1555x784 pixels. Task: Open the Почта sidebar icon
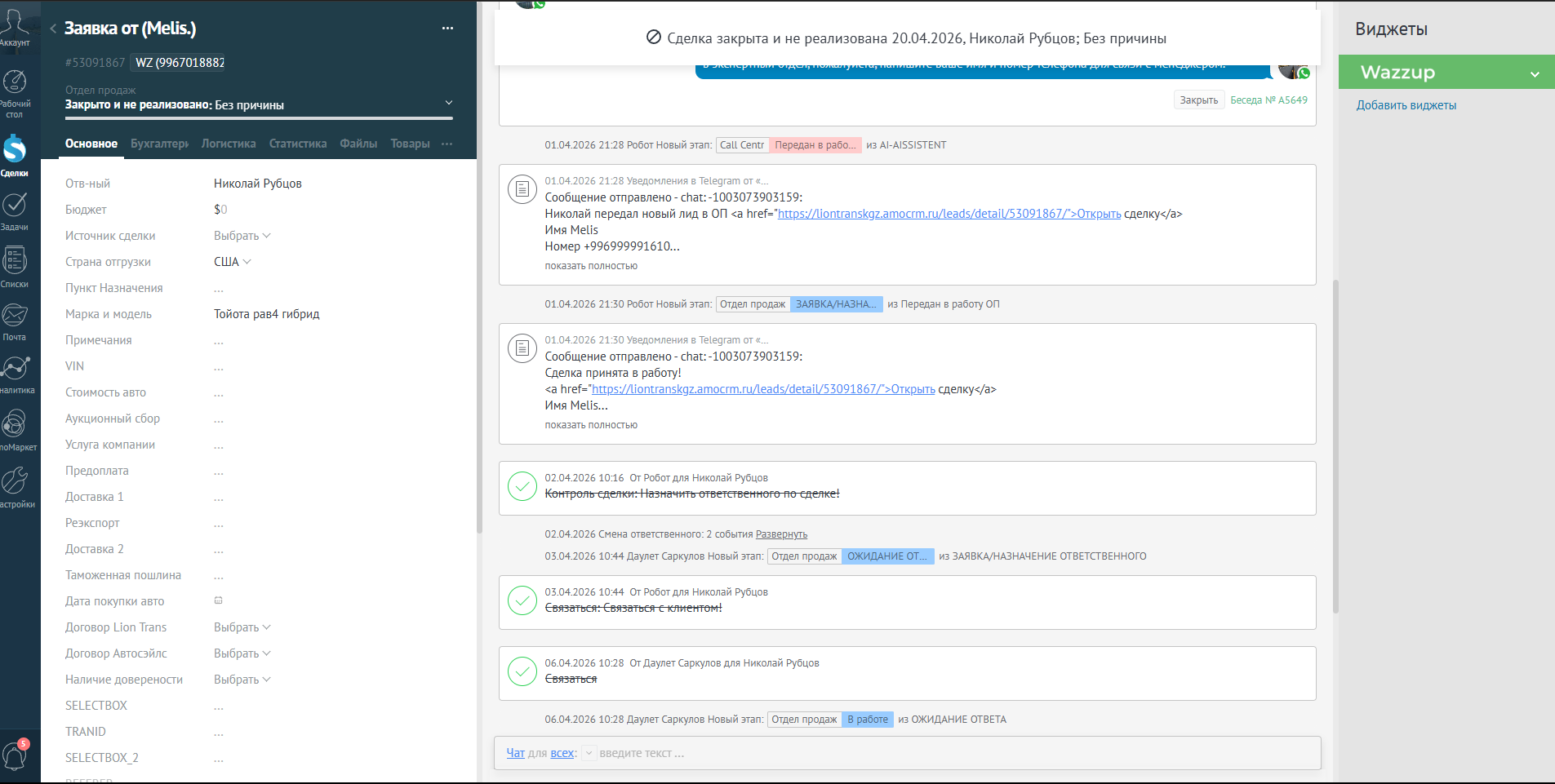point(15,321)
